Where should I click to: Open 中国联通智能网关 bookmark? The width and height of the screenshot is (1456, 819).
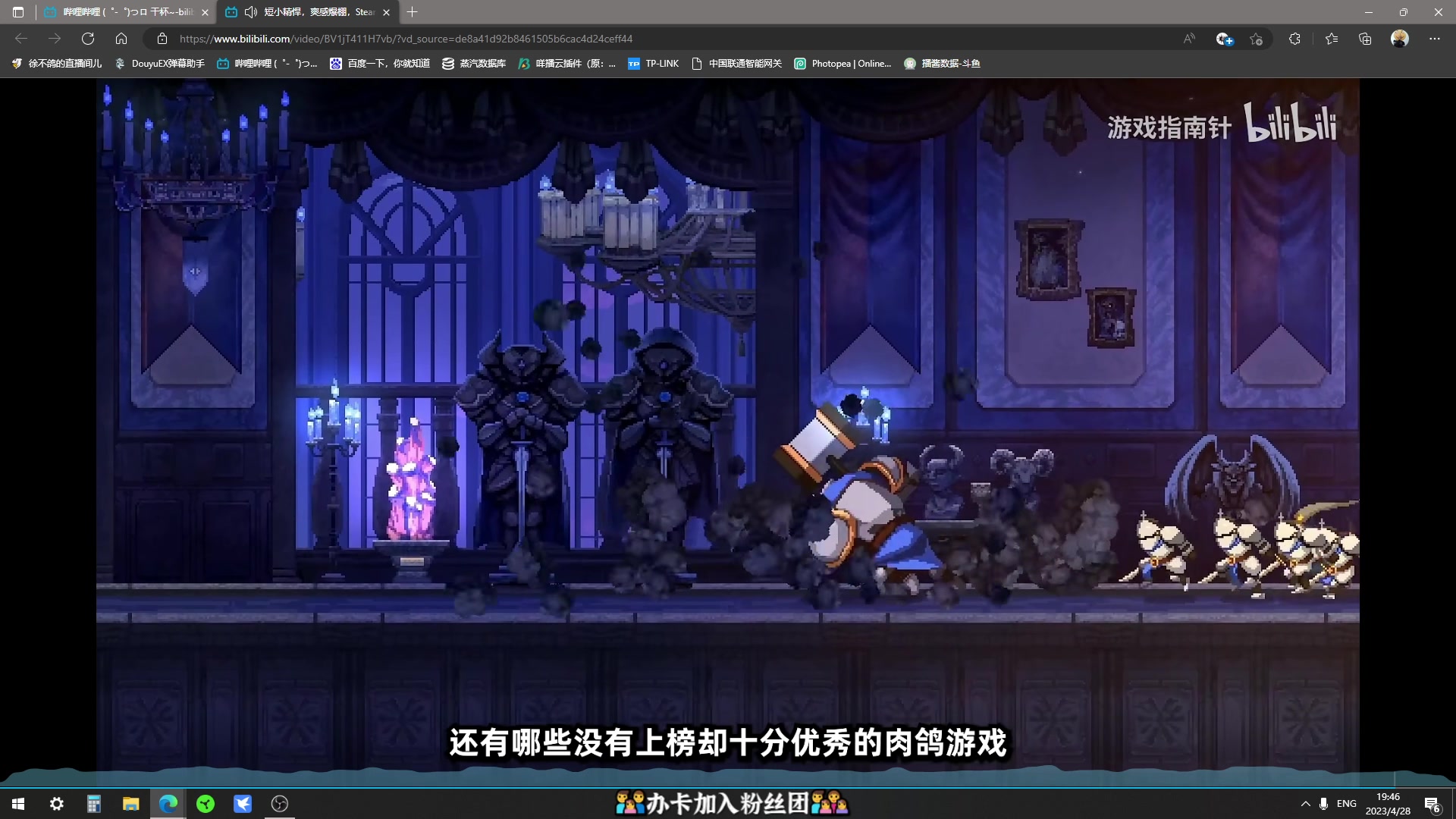(736, 64)
